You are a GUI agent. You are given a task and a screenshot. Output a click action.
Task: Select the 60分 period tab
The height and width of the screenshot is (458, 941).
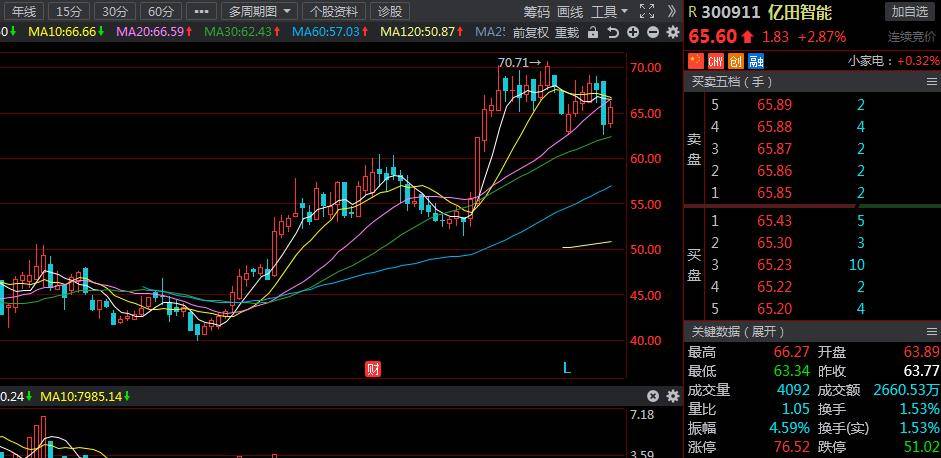pyautogui.click(x=159, y=11)
